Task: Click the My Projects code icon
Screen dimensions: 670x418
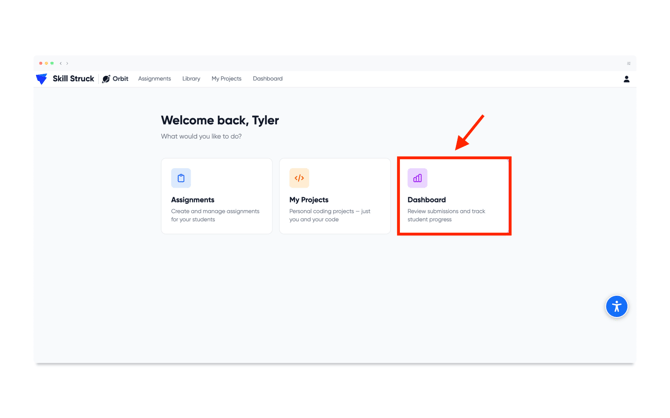Action: click(x=299, y=178)
